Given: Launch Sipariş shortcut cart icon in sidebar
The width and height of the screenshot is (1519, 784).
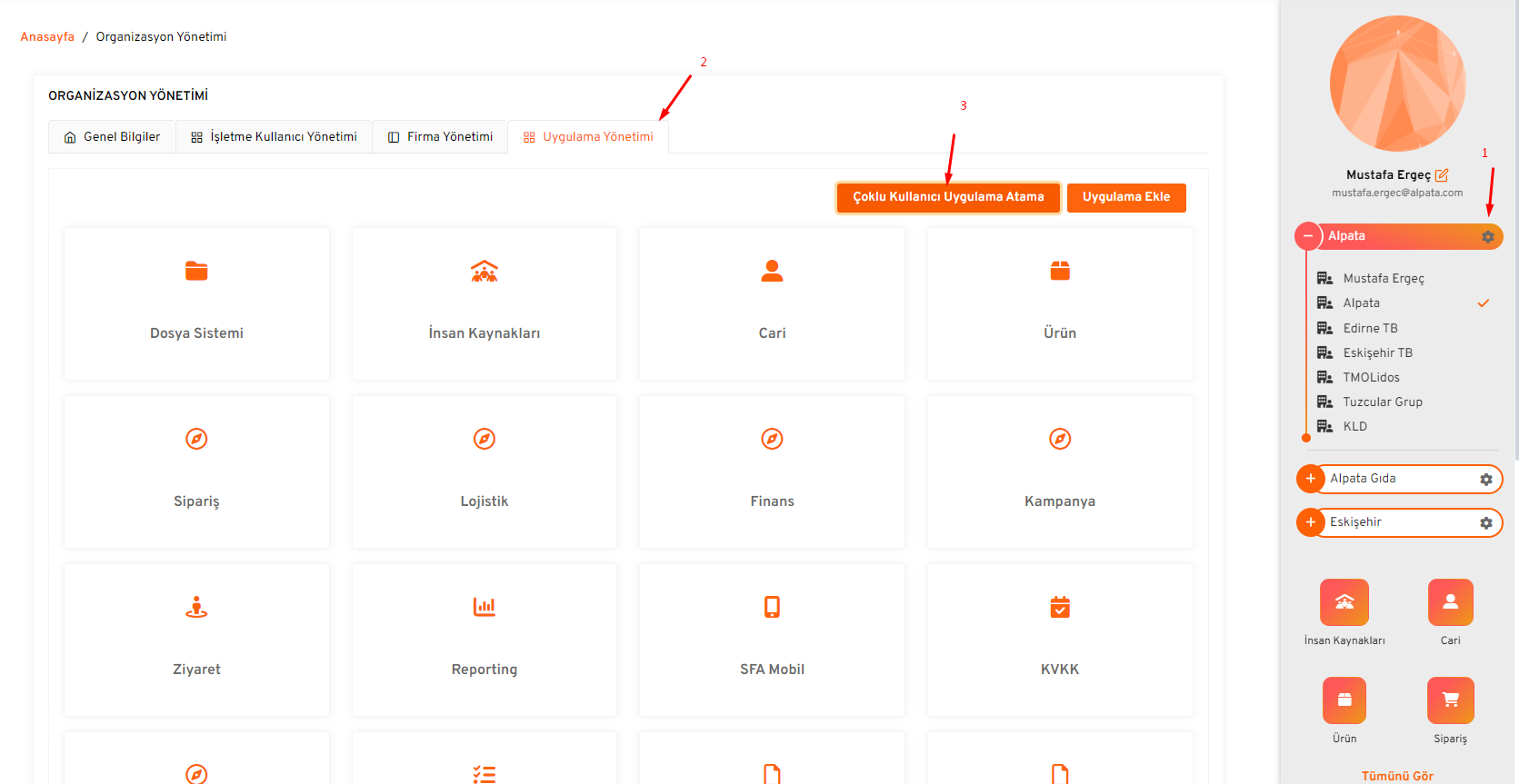Looking at the screenshot, I should (x=1450, y=700).
